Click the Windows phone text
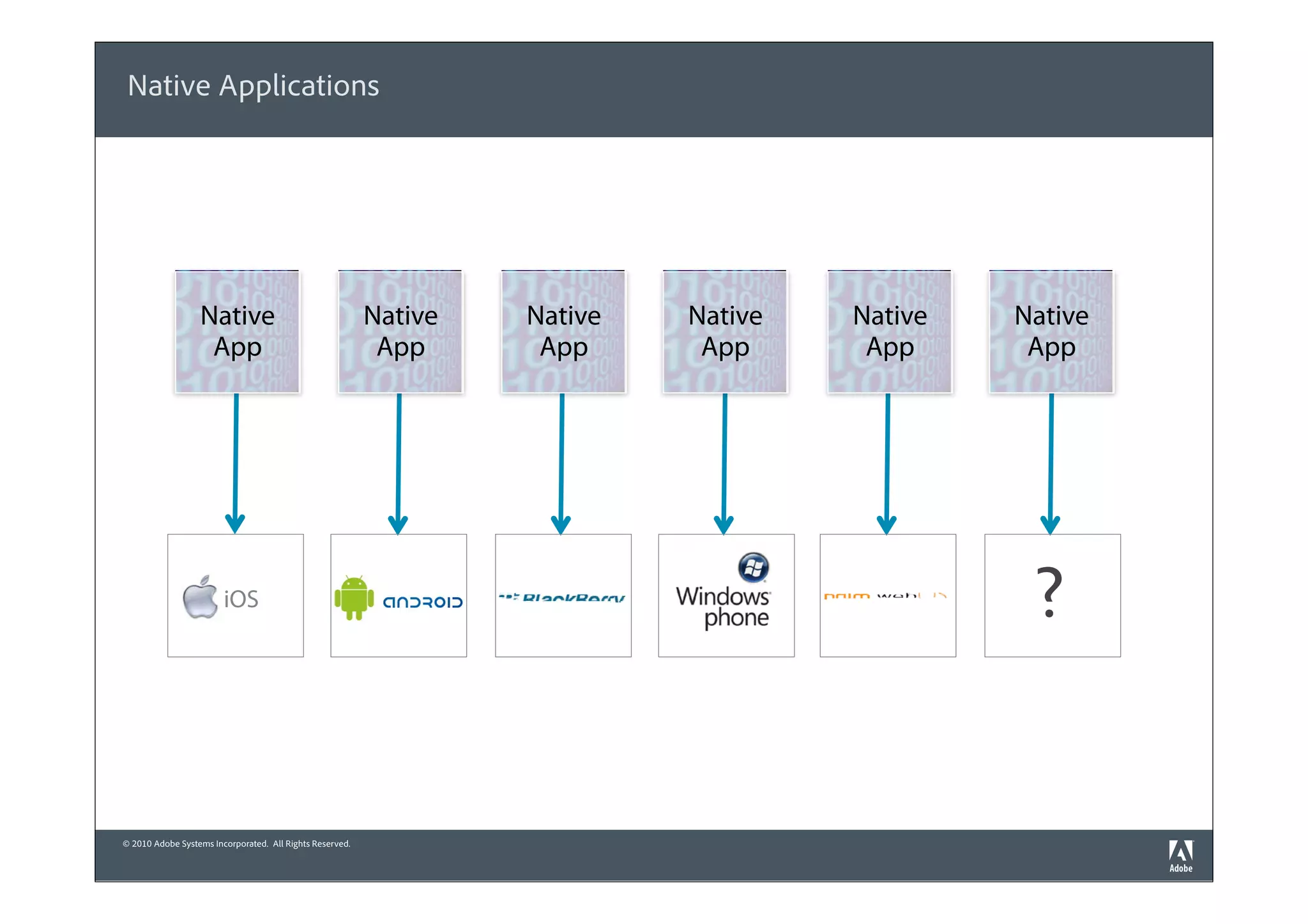 tap(724, 607)
